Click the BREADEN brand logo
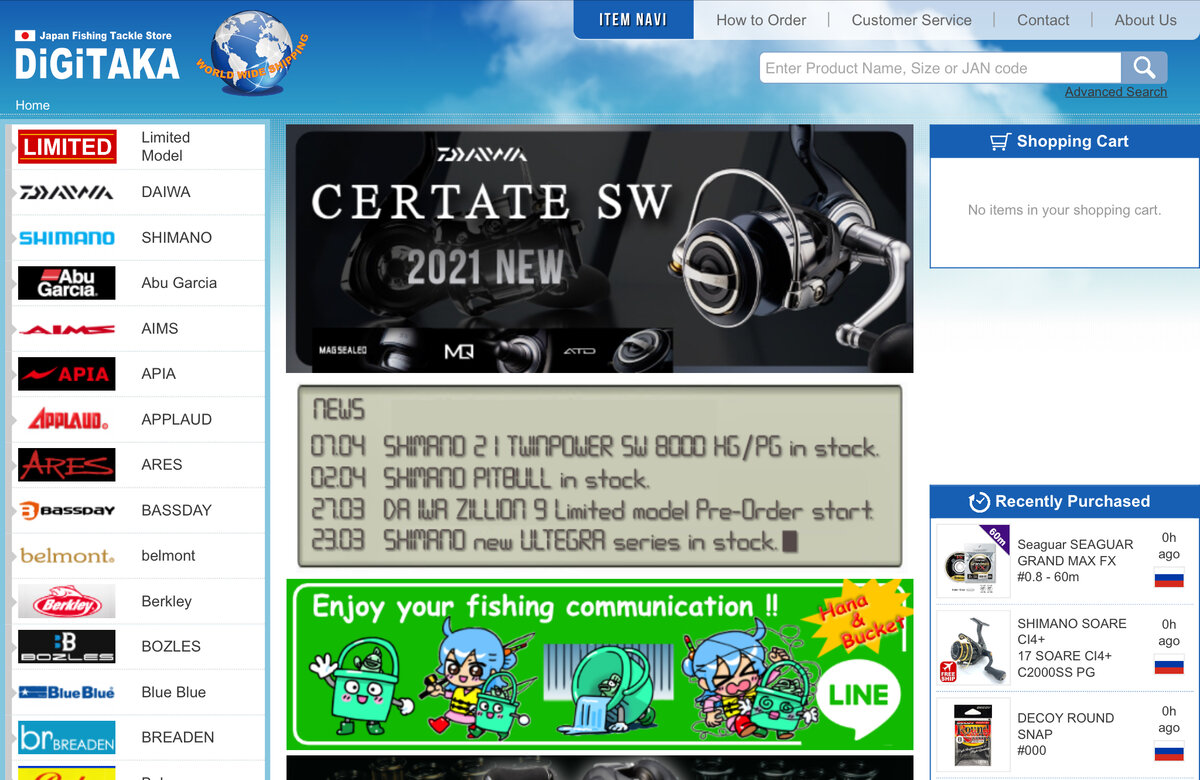1200x780 pixels. [67, 737]
